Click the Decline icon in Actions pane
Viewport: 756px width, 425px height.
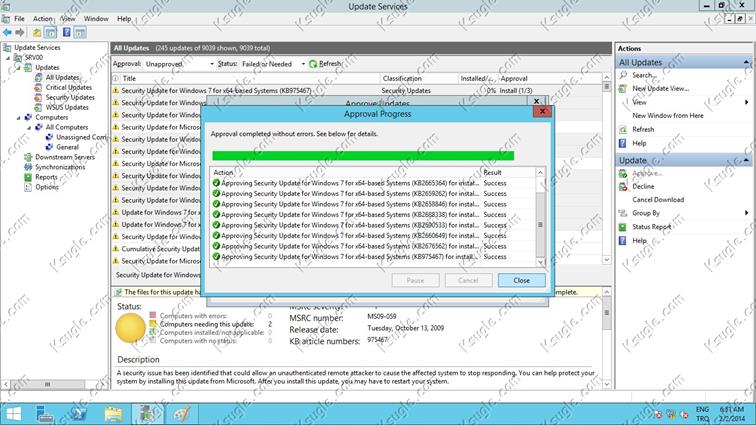pyautogui.click(x=623, y=186)
